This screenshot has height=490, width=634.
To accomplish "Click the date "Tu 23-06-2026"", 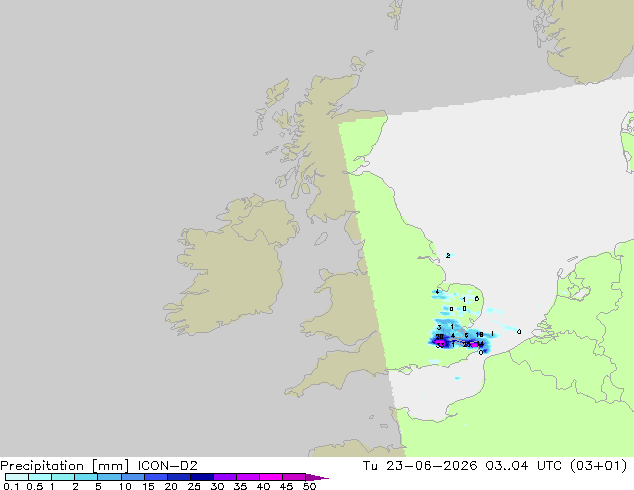I will tap(420, 466).
